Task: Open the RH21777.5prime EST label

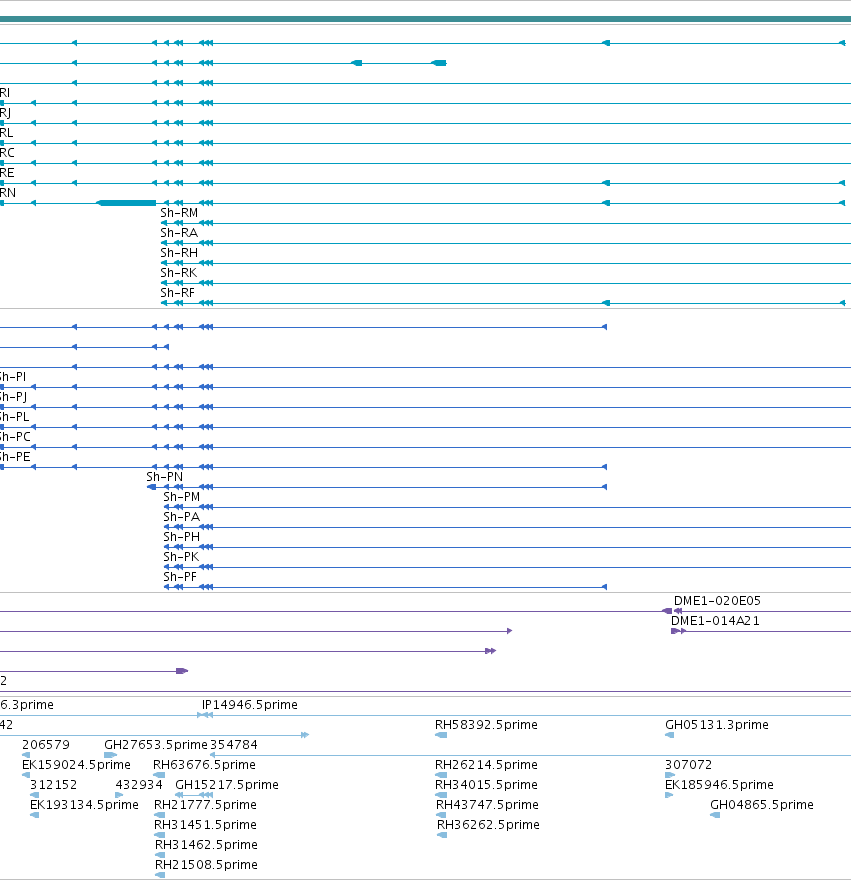Action: click(x=205, y=805)
